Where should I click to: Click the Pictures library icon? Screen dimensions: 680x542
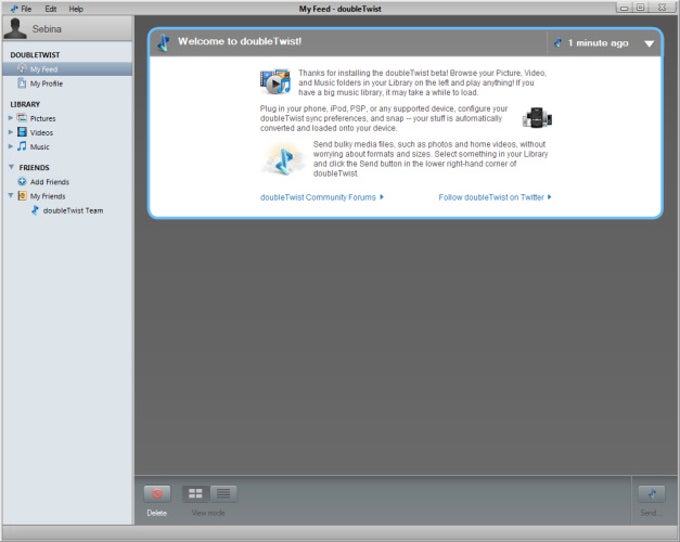tap(22, 118)
